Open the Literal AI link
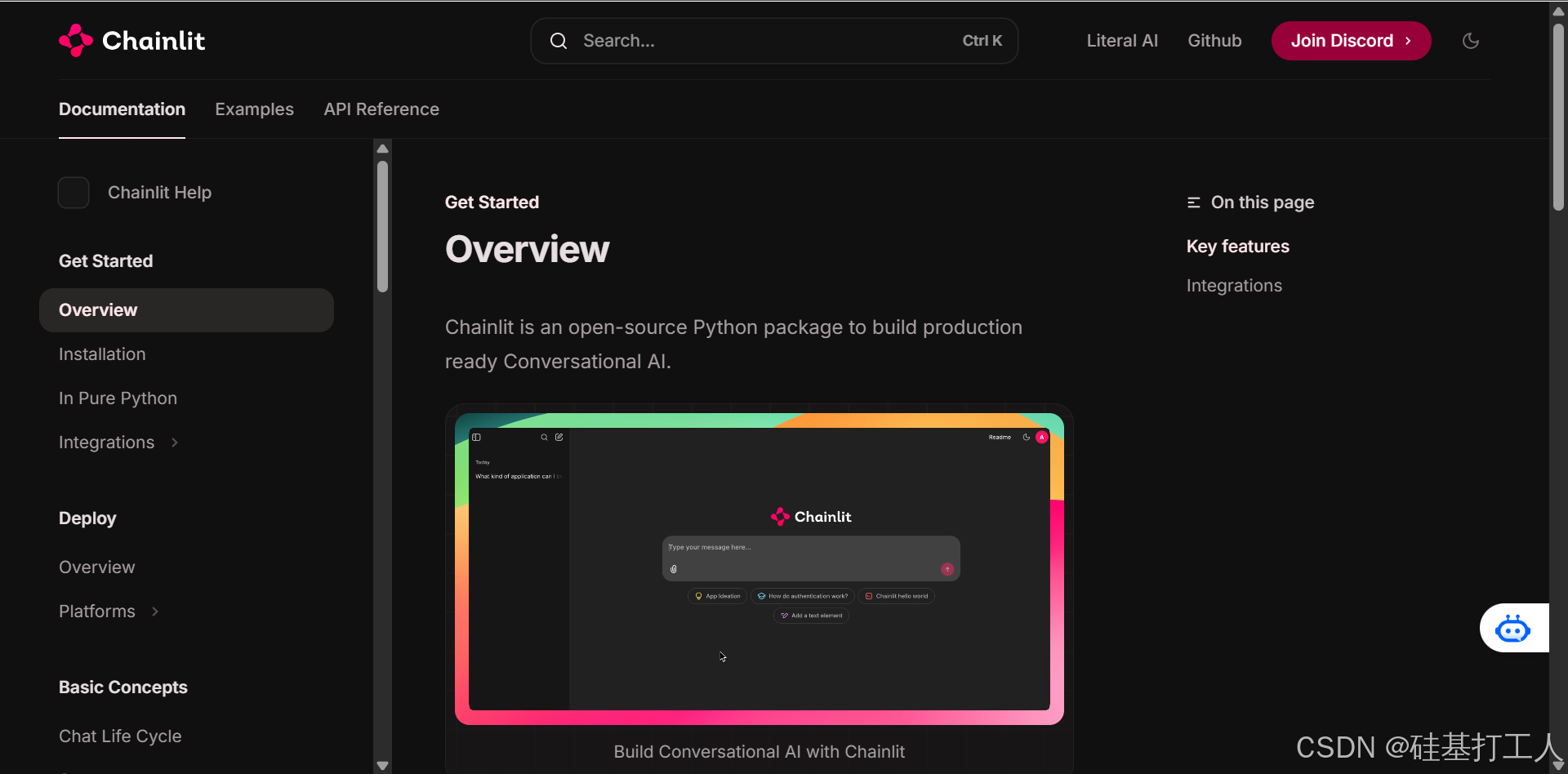This screenshot has height=774, width=1568. 1122,41
